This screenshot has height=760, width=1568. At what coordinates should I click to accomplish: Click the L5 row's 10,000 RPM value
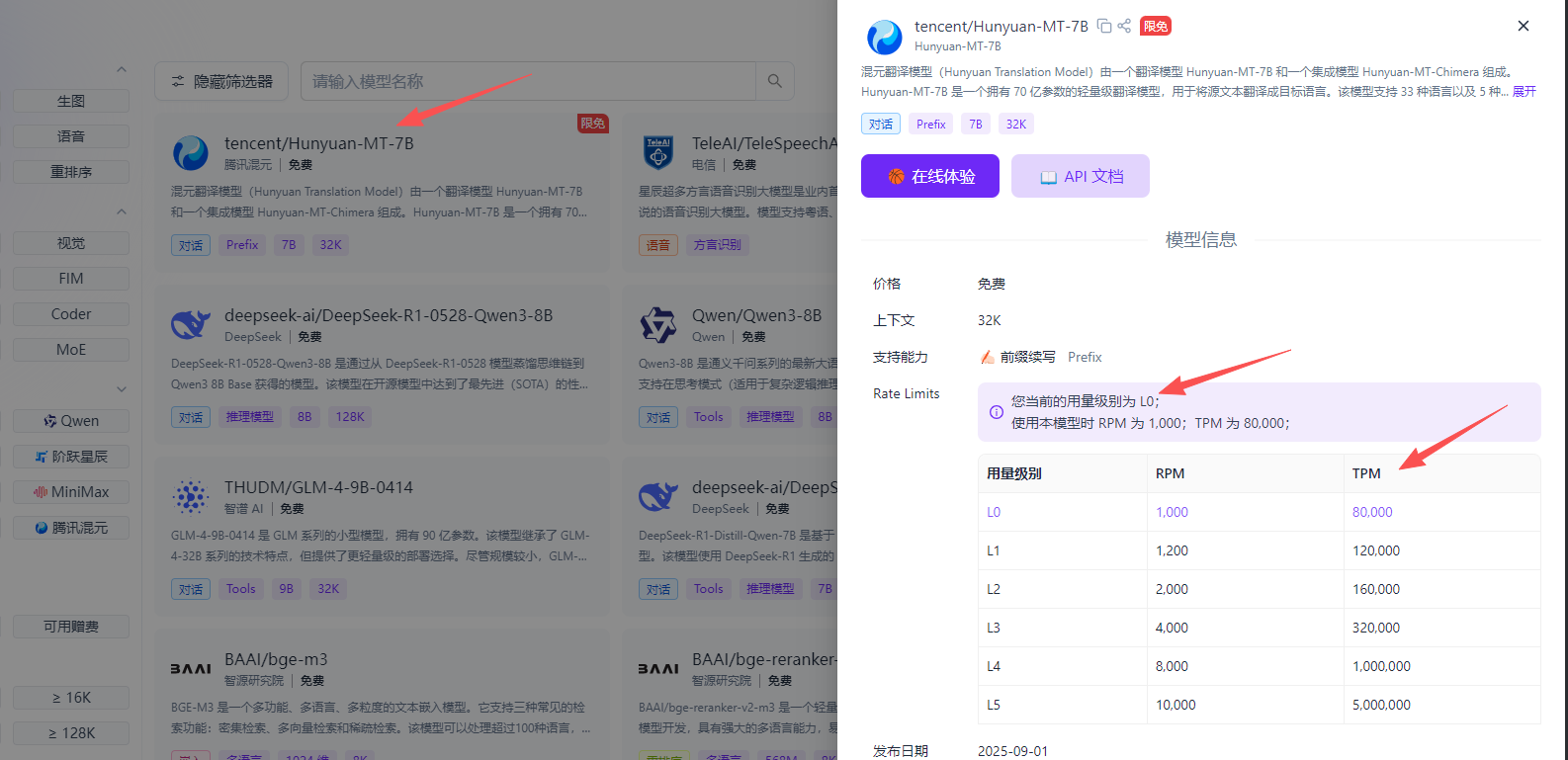tap(1176, 705)
